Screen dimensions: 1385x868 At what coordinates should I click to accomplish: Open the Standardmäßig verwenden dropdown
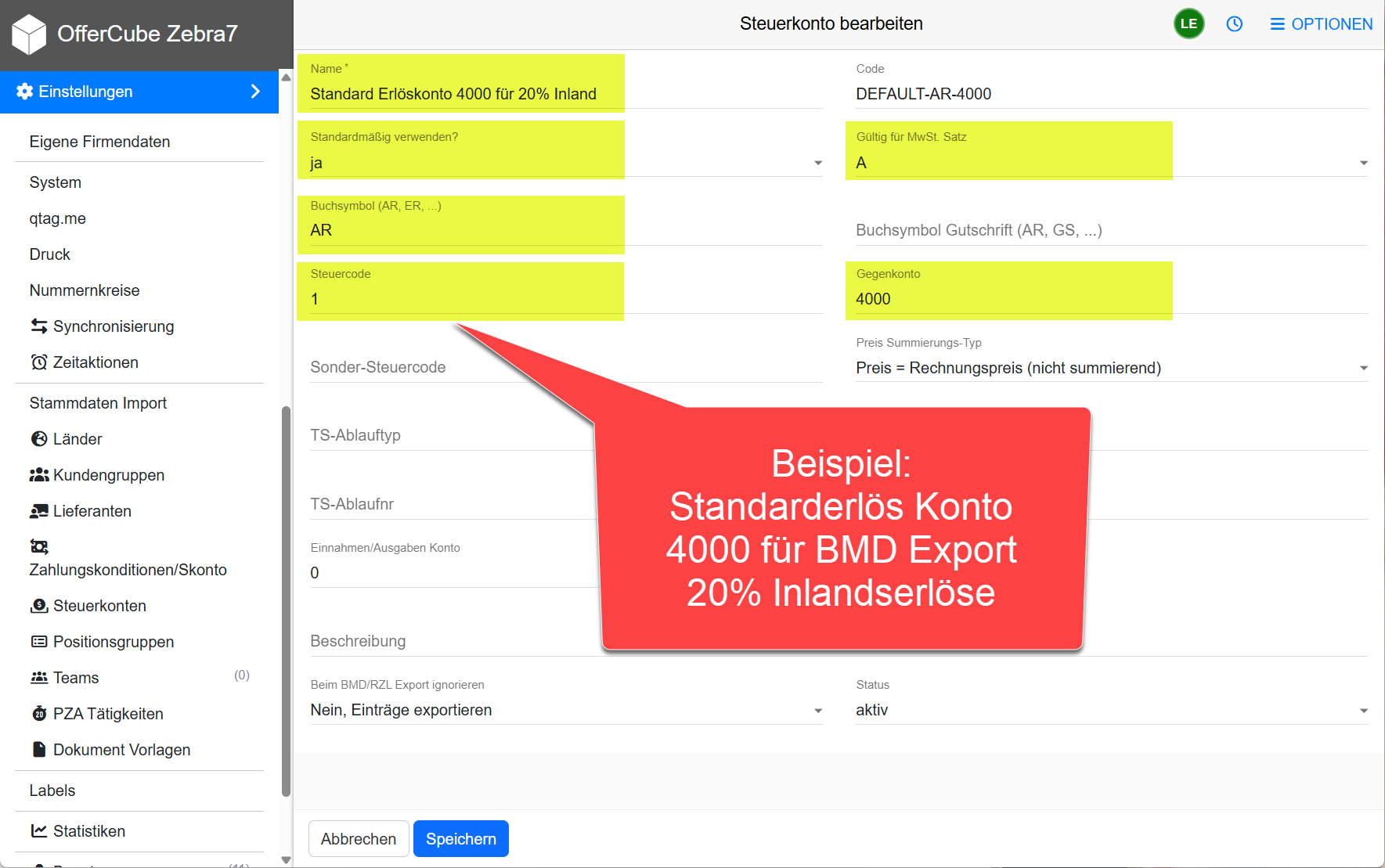(566, 163)
